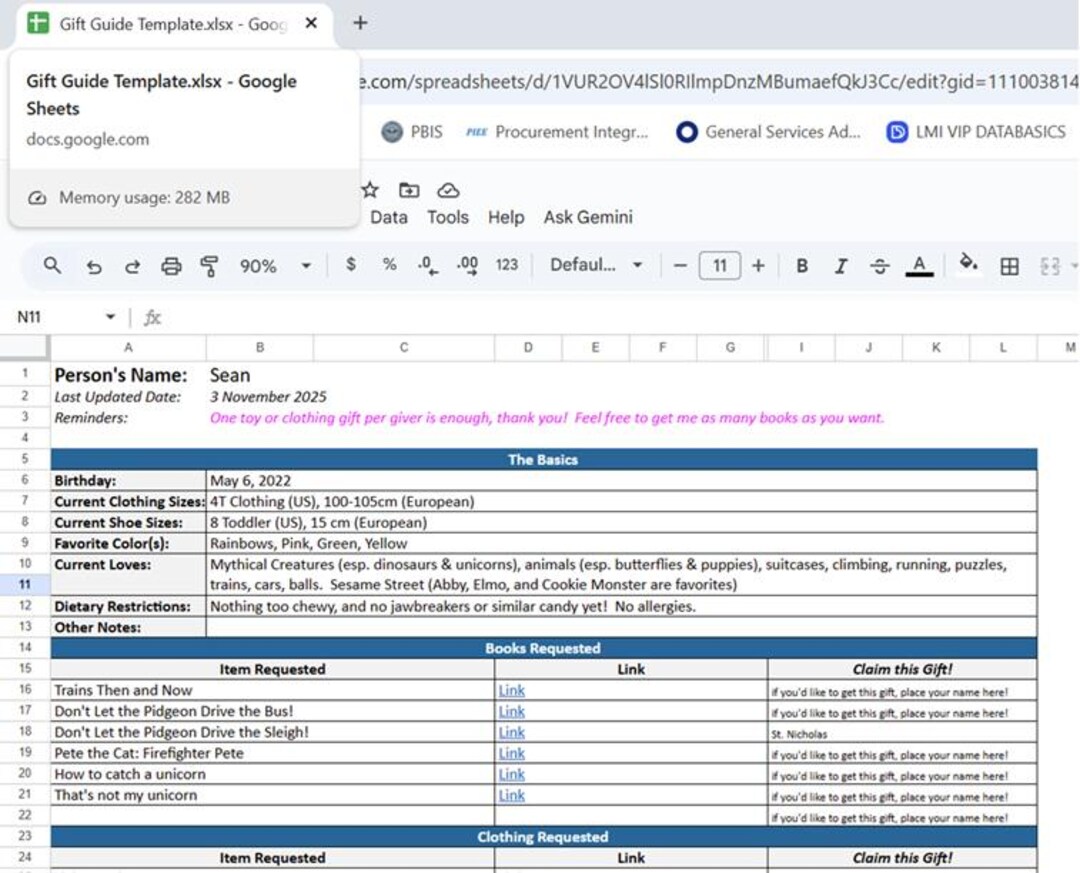1080x873 pixels.
Task: Expand the Name box dropdown arrow
Action: (110, 317)
